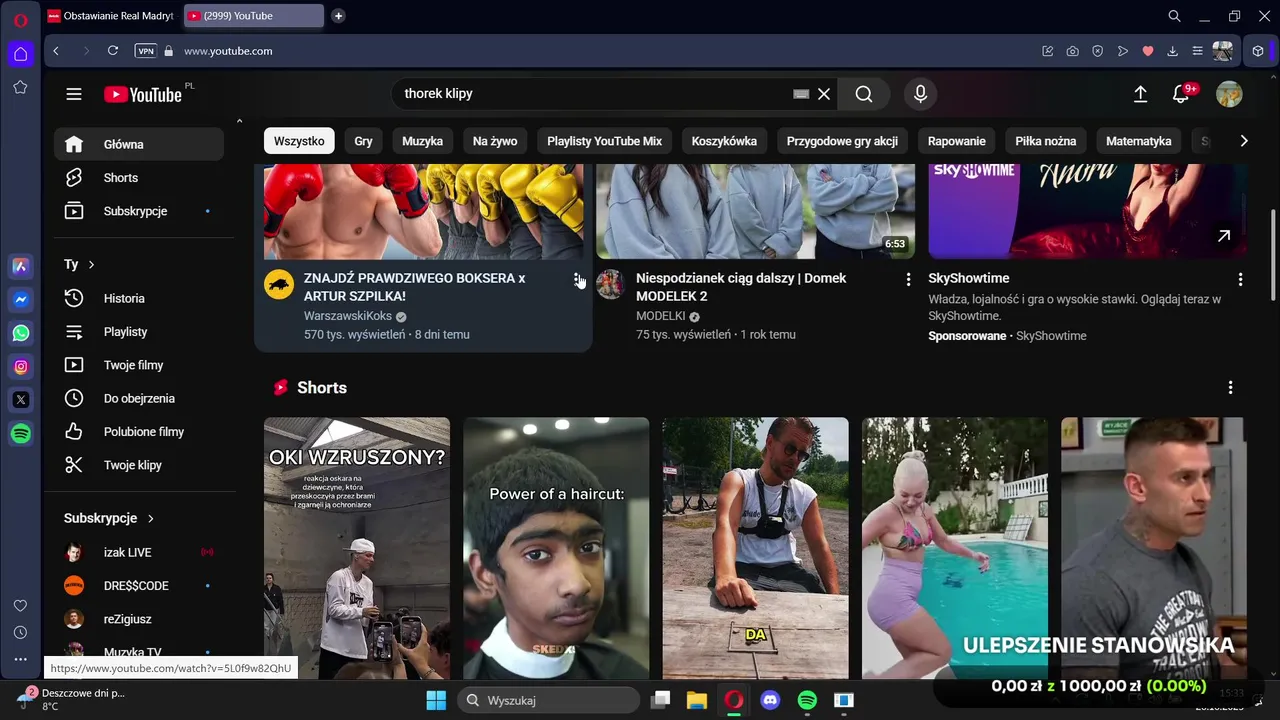Expand the Ty section chevron
The height and width of the screenshot is (720, 1280).
point(91,265)
